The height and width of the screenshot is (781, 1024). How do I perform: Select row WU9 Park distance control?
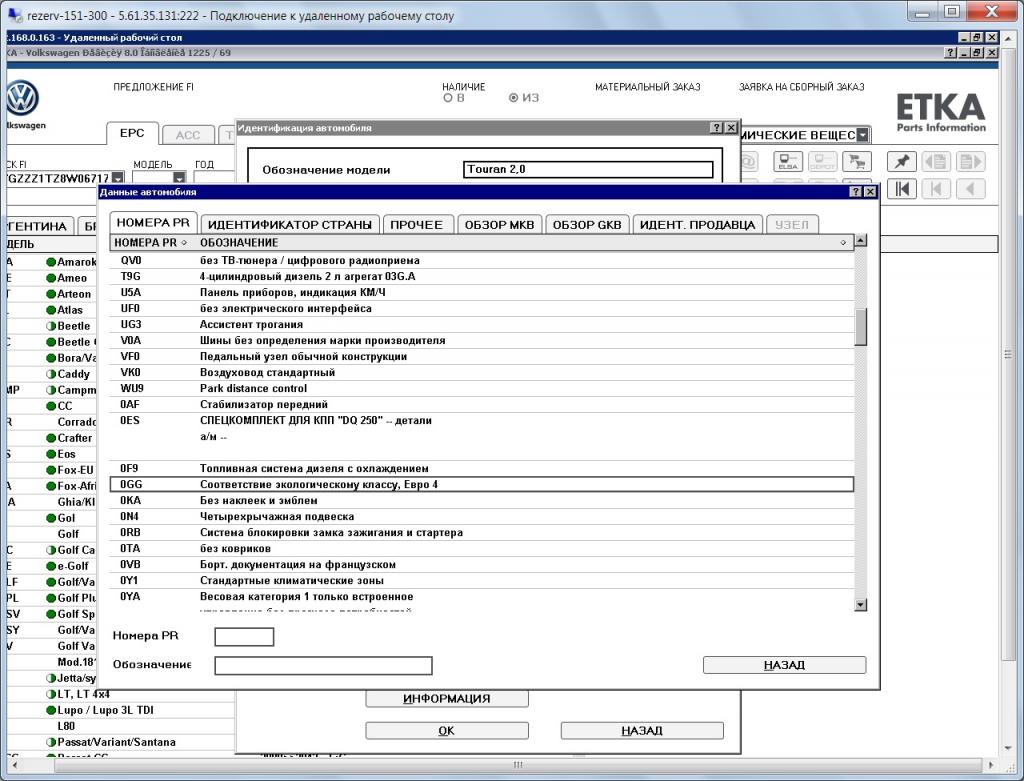[482, 389]
